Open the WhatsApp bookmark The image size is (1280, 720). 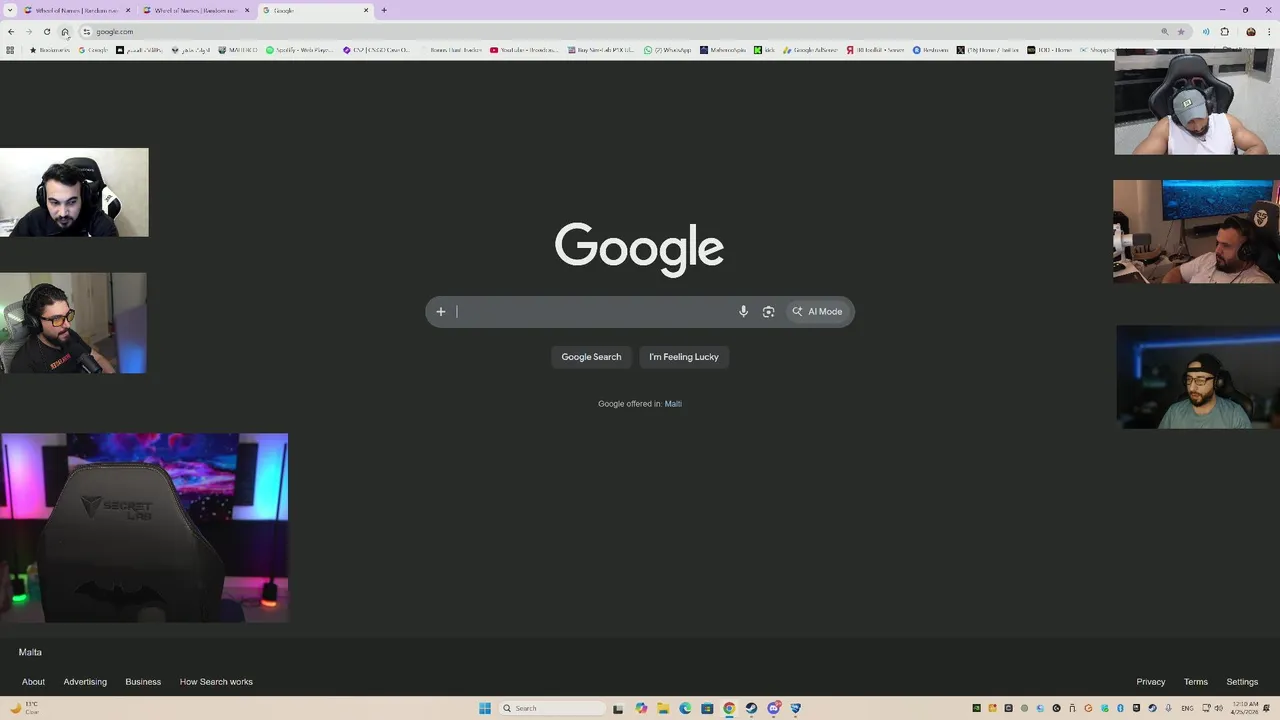click(x=667, y=50)
